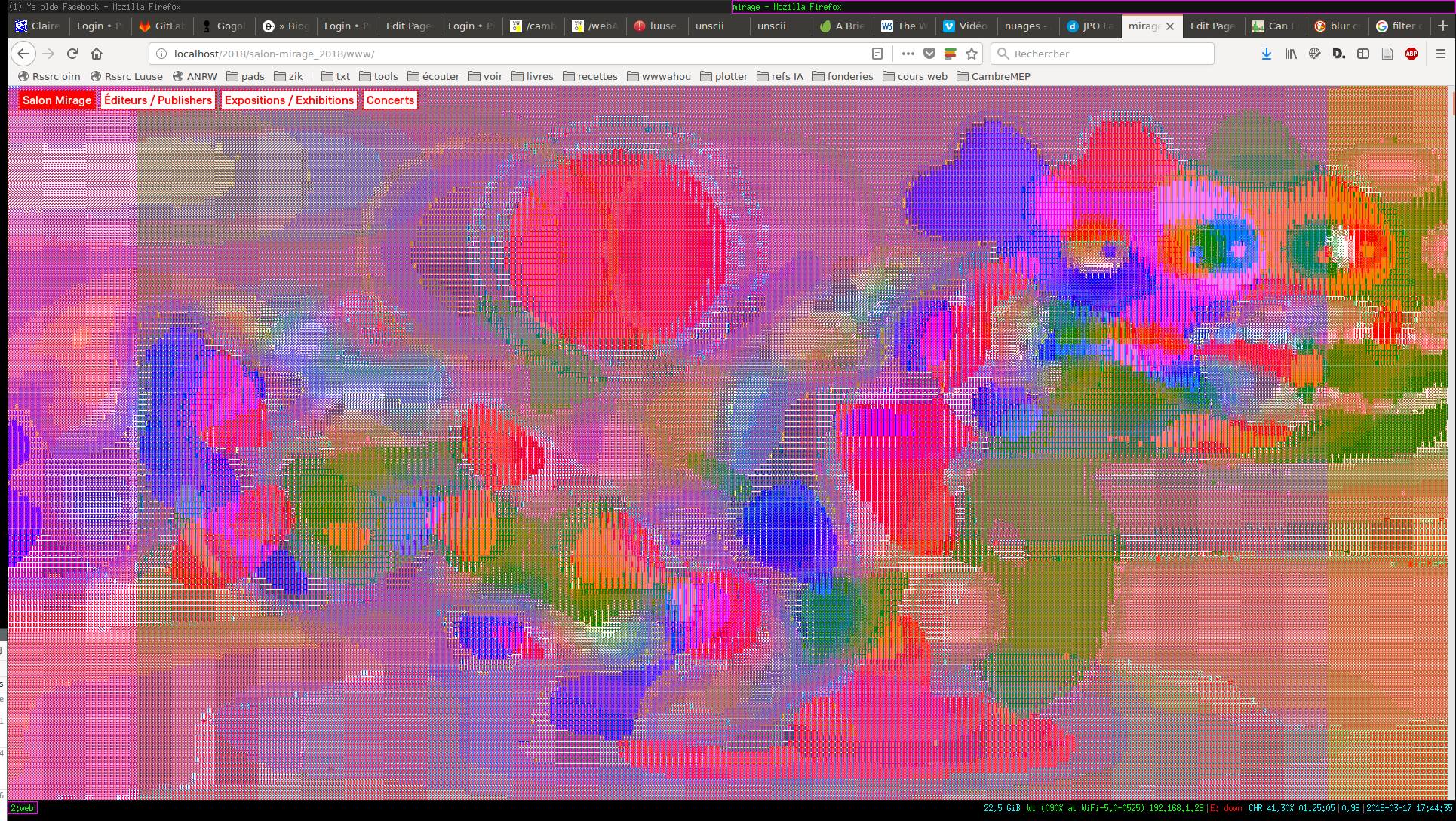Save page to Pocket icon
Image resolution: width=1456 pixels, height=821 pixels.
[929, 54]
